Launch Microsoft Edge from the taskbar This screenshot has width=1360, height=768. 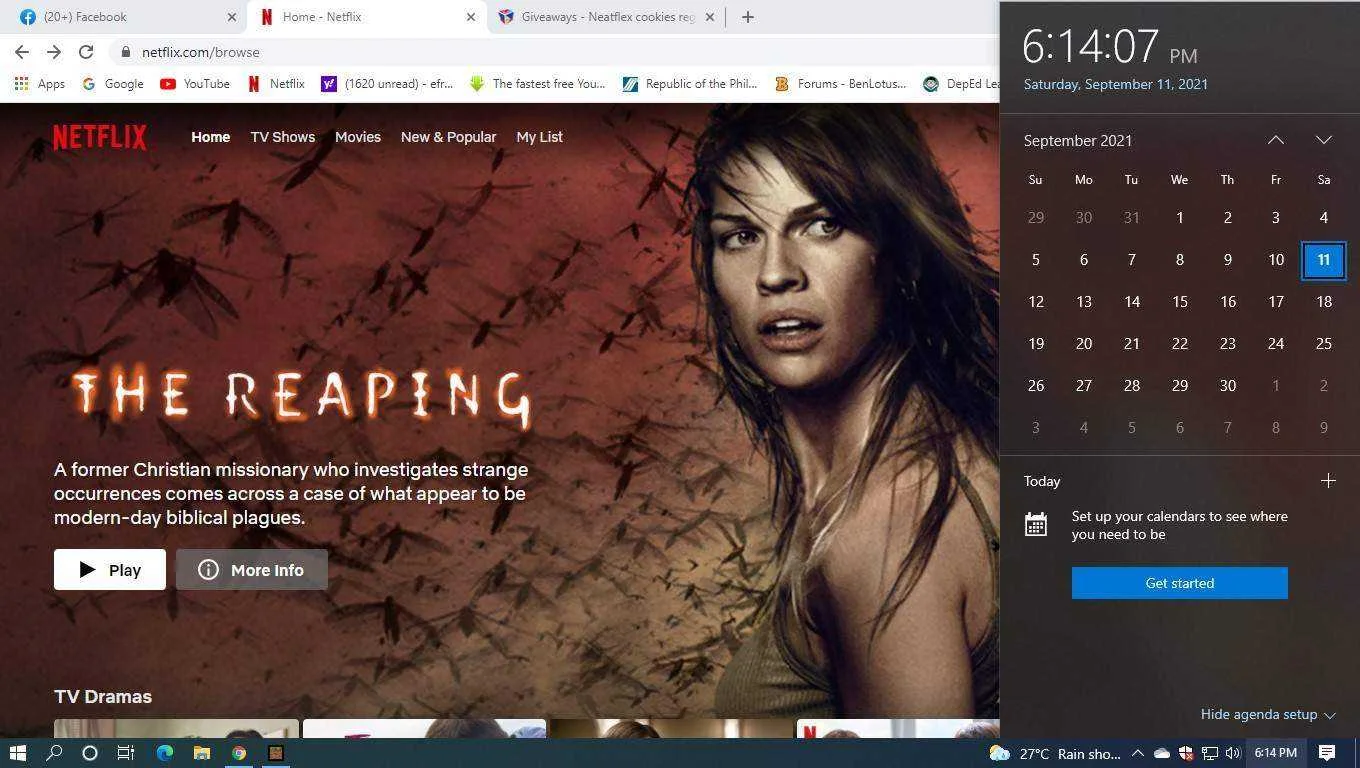pos(165,753)
